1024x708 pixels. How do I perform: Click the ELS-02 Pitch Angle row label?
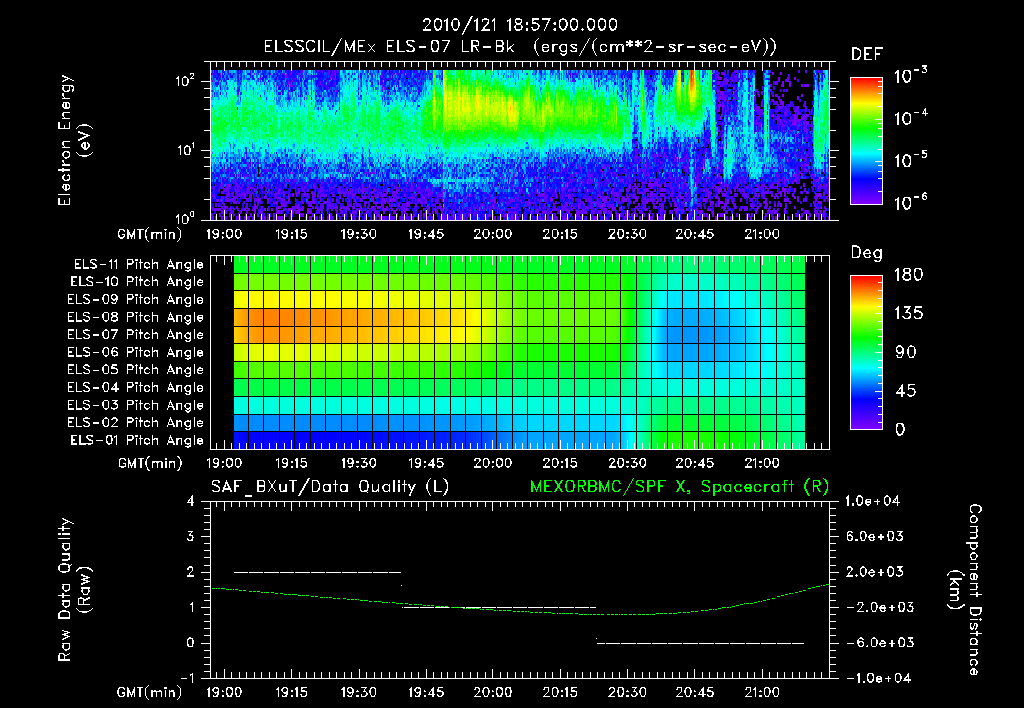pos(135,423)
